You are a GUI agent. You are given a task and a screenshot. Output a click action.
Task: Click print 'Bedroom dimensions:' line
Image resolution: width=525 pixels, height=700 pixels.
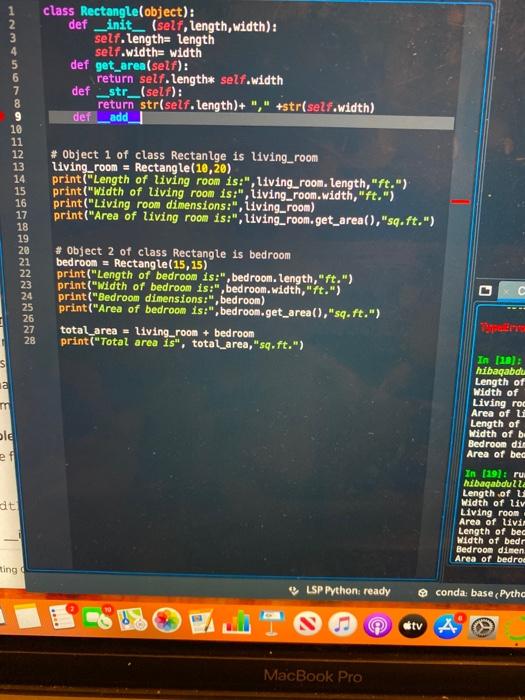(161, 299)
